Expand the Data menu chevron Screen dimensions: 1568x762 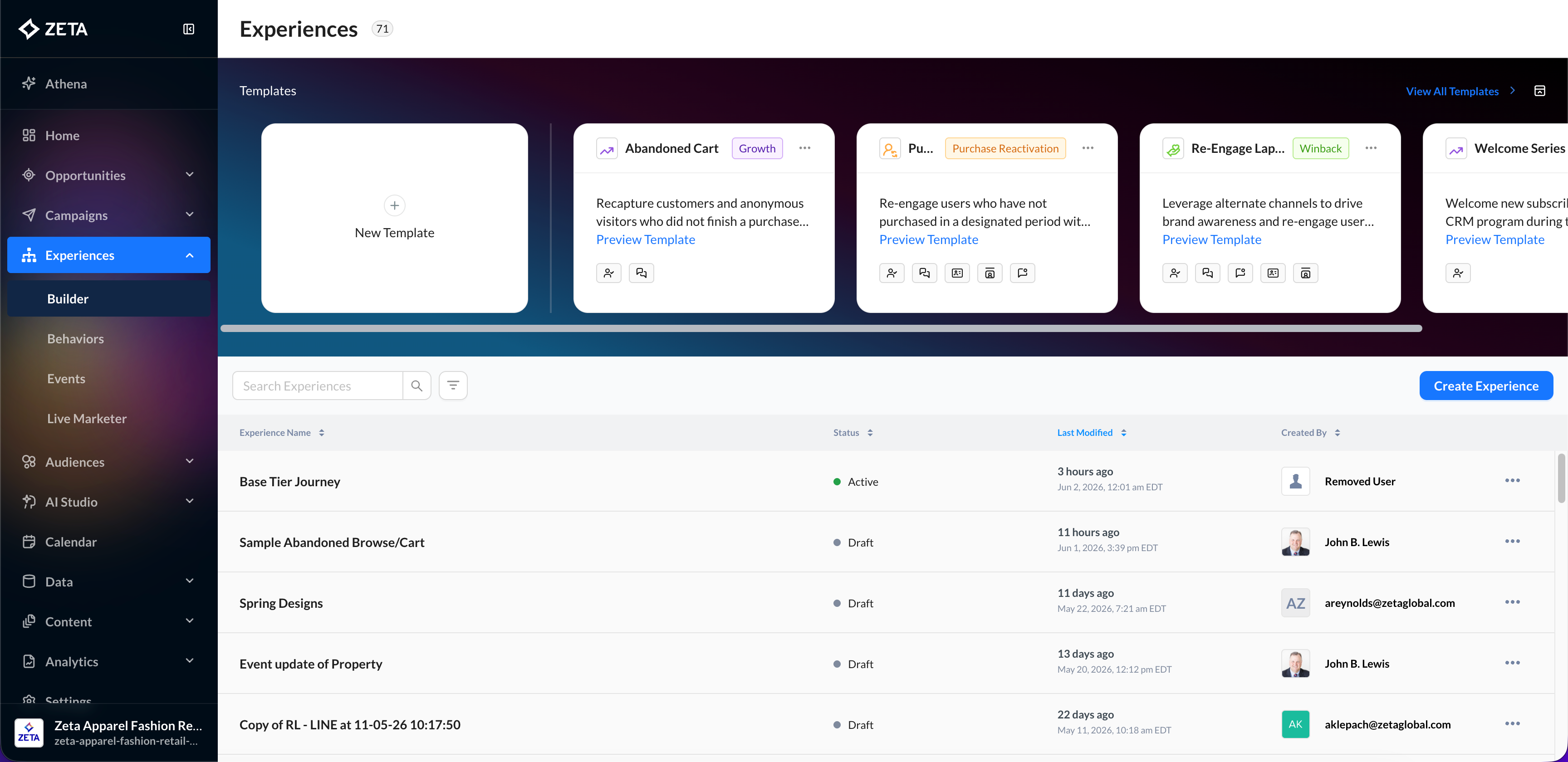coord(190,581)
